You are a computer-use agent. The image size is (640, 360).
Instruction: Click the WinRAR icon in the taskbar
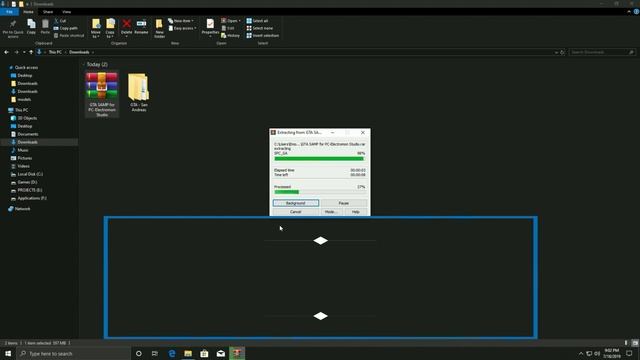click(x=237, y=353)
